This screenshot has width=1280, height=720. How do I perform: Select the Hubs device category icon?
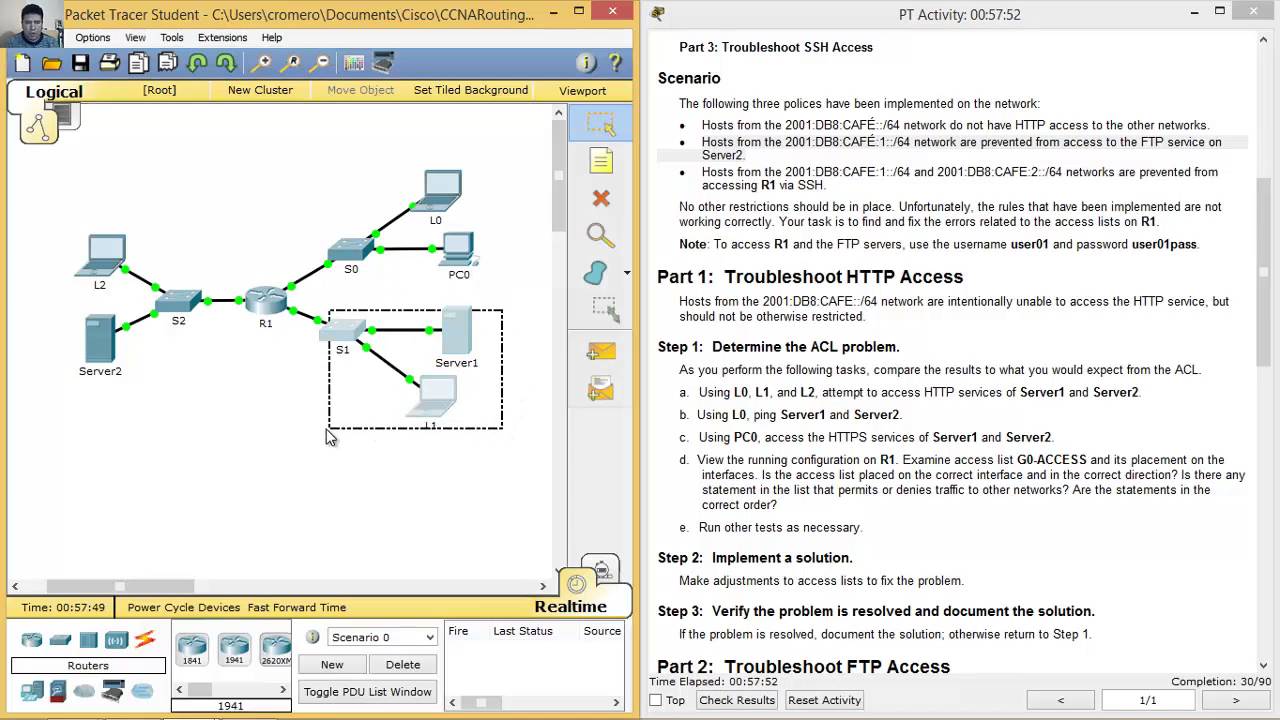pyautogui.click(x=88, y=640)
